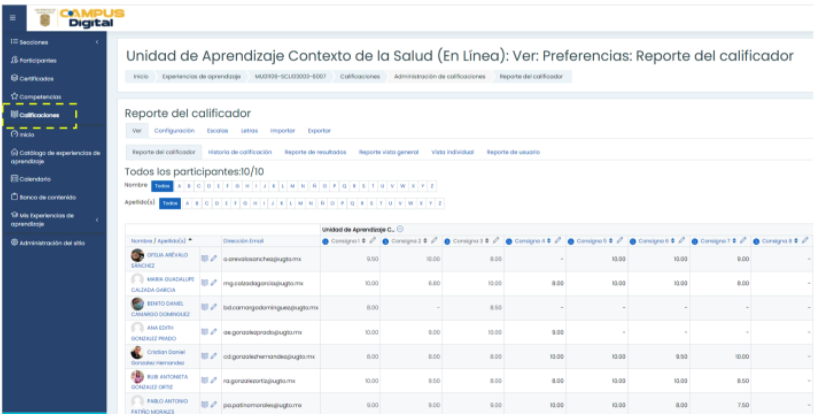
Task: Open Competencias in the sidebar
Action: pyautogui.click(x=36, y=97)
